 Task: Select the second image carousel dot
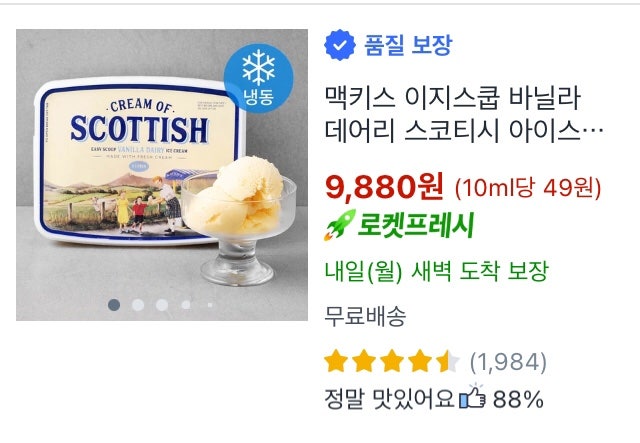coord(138,305)
